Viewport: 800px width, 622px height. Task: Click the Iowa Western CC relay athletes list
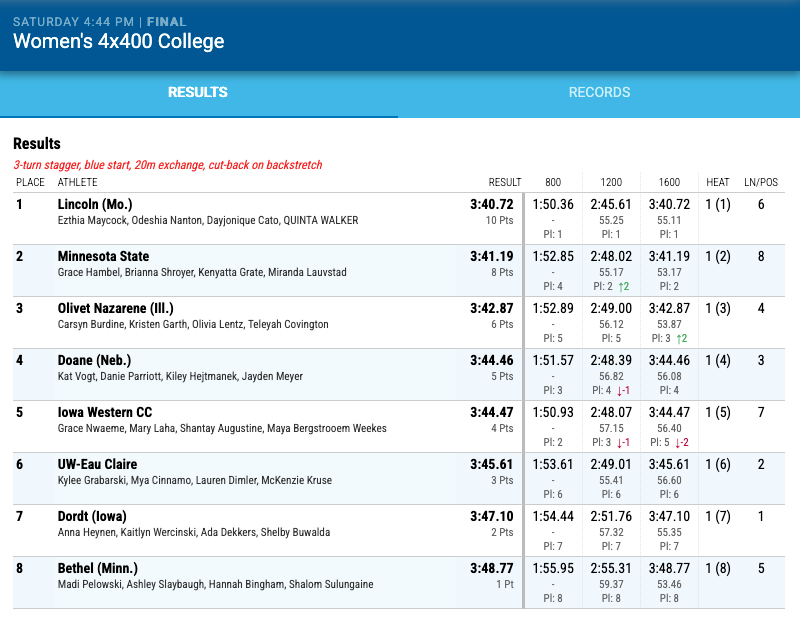point(222,429)
